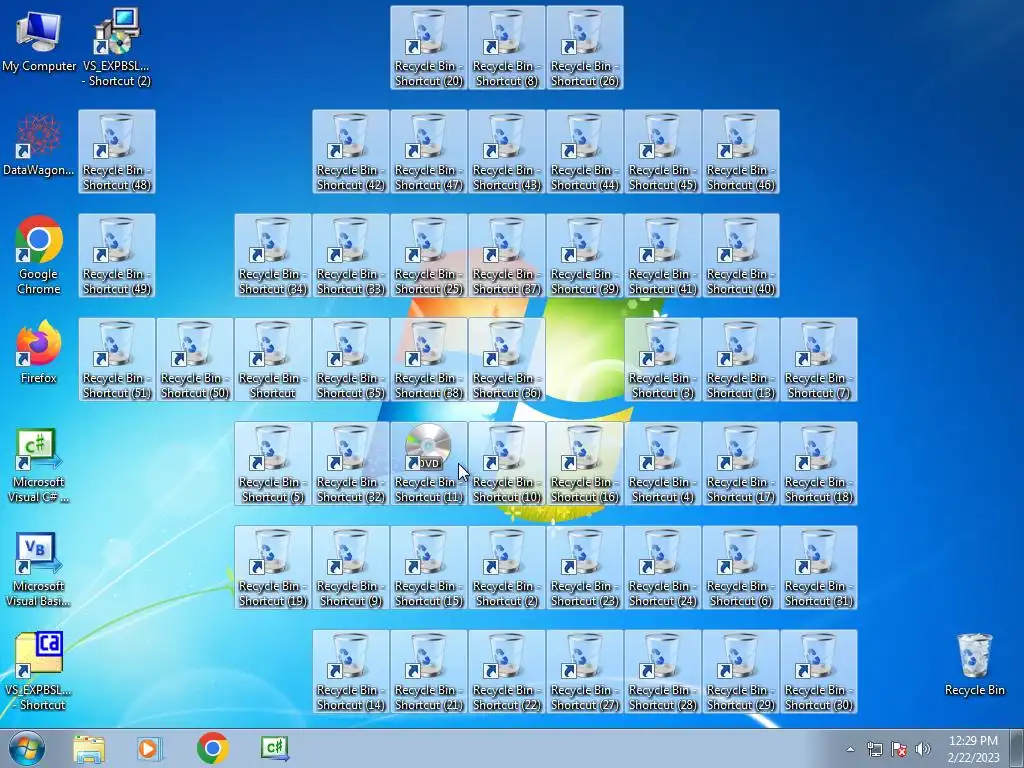Select Recycle Bin Shortcut (4)
The height and width of the screenshot is (768, 1024).
click(662, 464)
